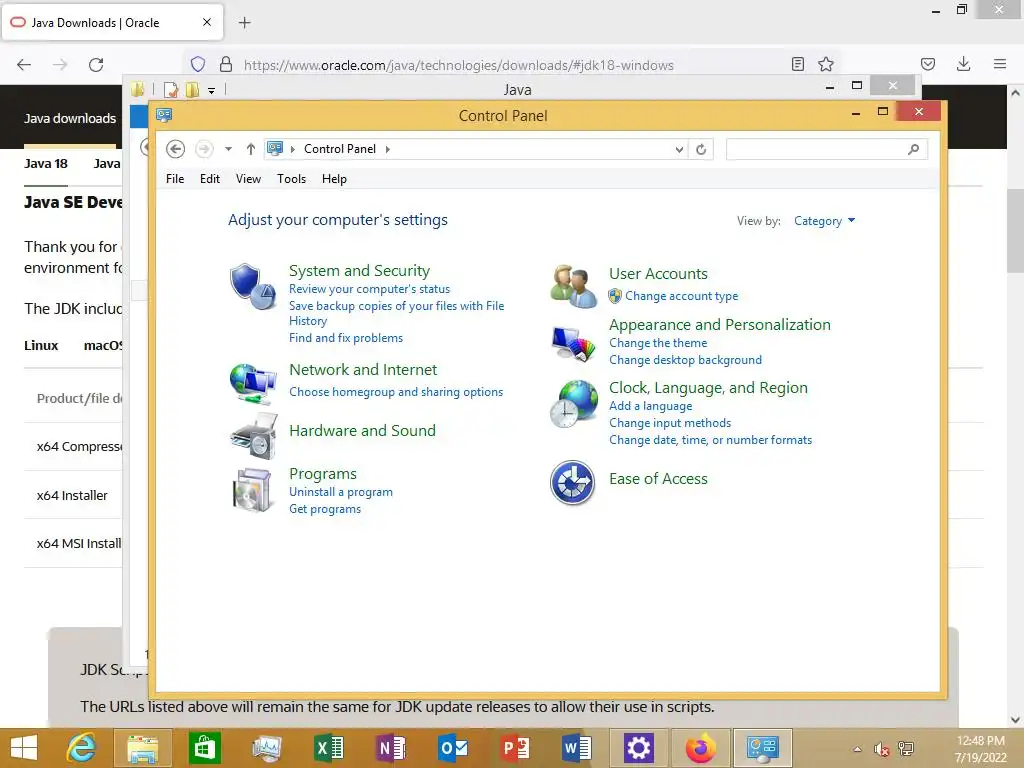Image resolution: width=1024 pixels, height=768 pixels.
Task: Bookmark this page with the star icon
Action: tap(825, 64)
